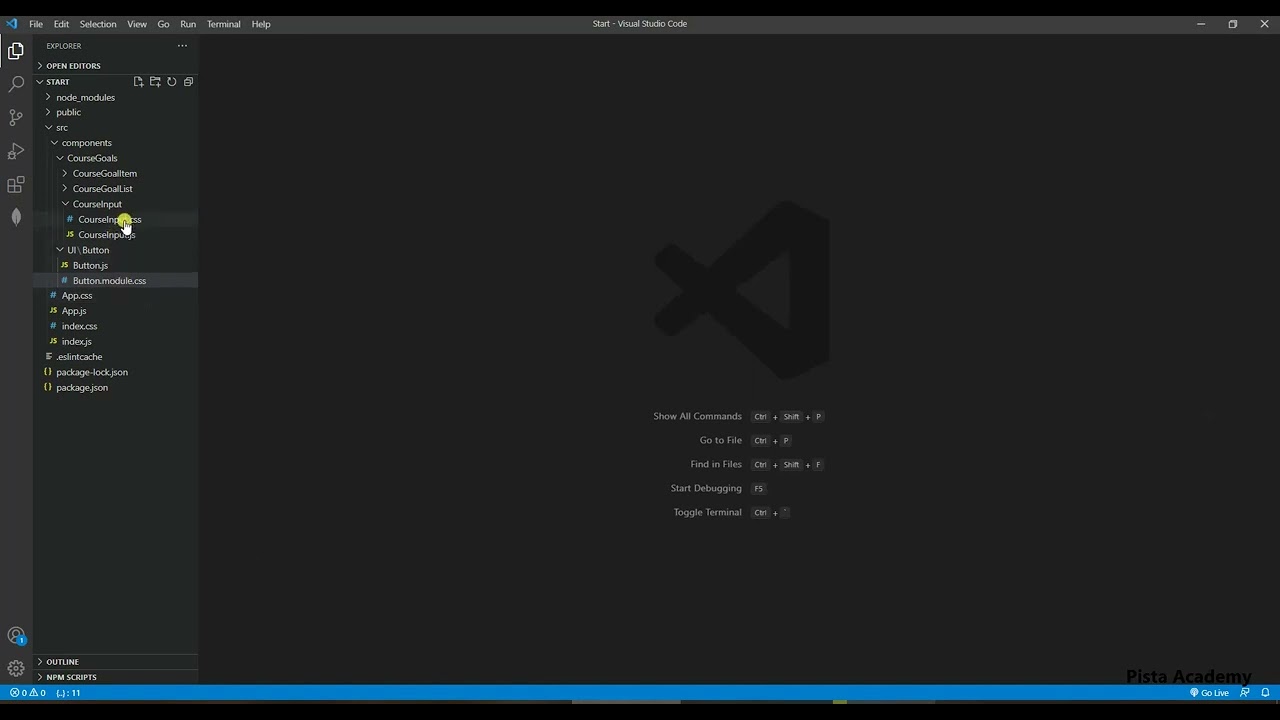Open the File menu
The image size is (1280, 720).
36,24
